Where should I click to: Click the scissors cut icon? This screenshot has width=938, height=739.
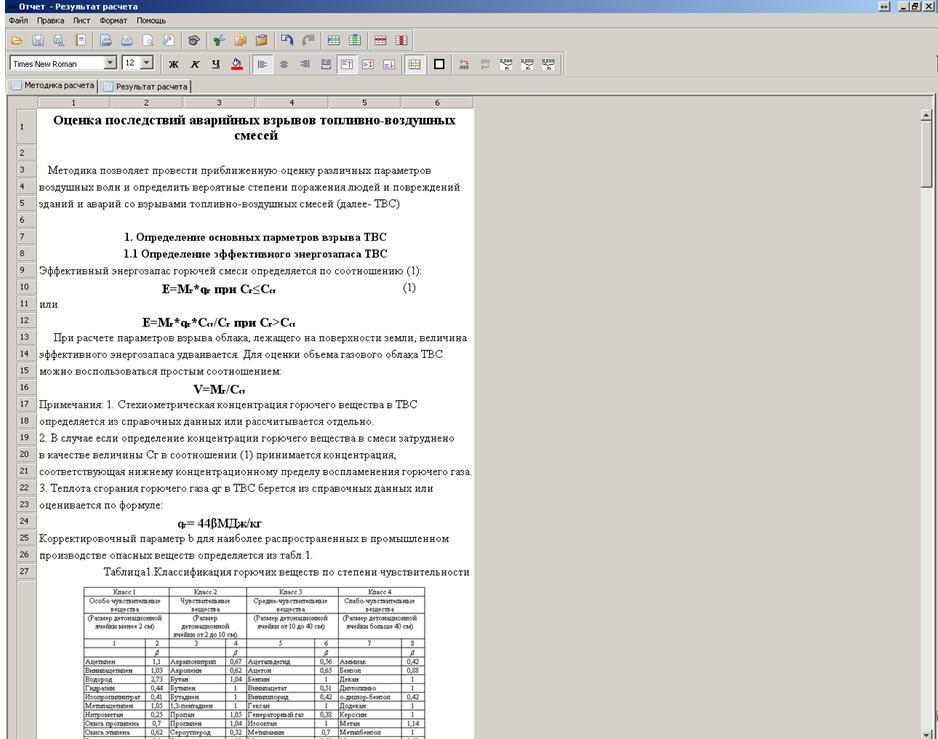tap(218, 41)
